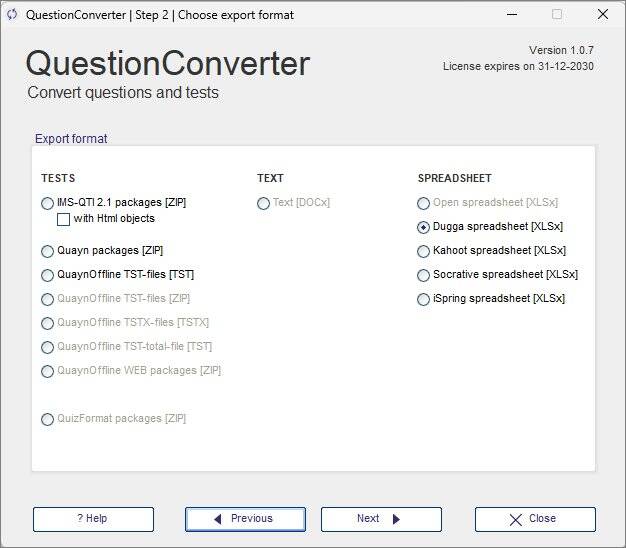Click the 'Convert questions and tests' subtitle
Viewport: 626px width, 548px height.
click(x=123, y=93)
